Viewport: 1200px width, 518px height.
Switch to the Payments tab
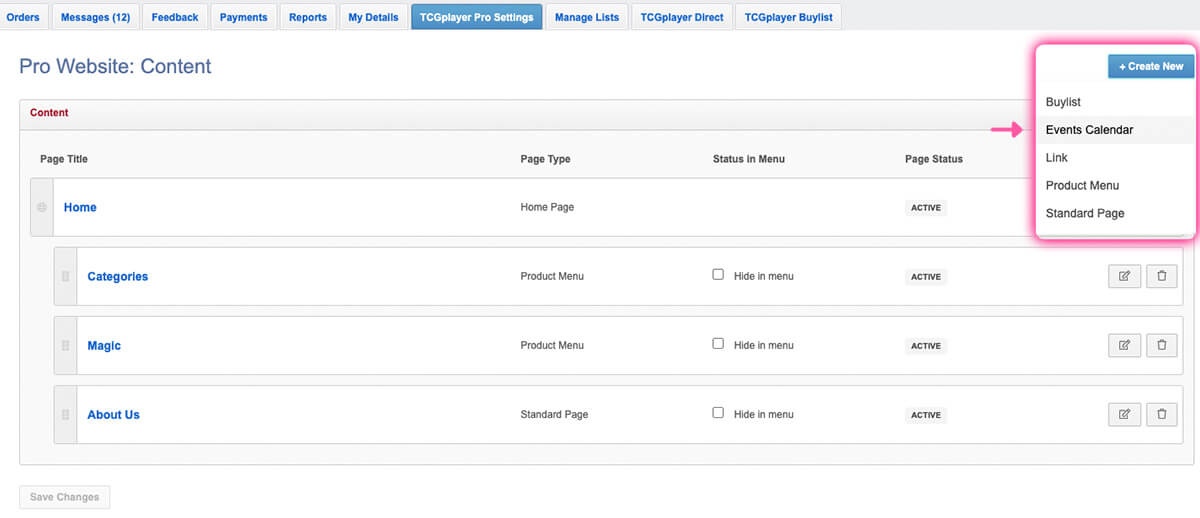point(243,17)
